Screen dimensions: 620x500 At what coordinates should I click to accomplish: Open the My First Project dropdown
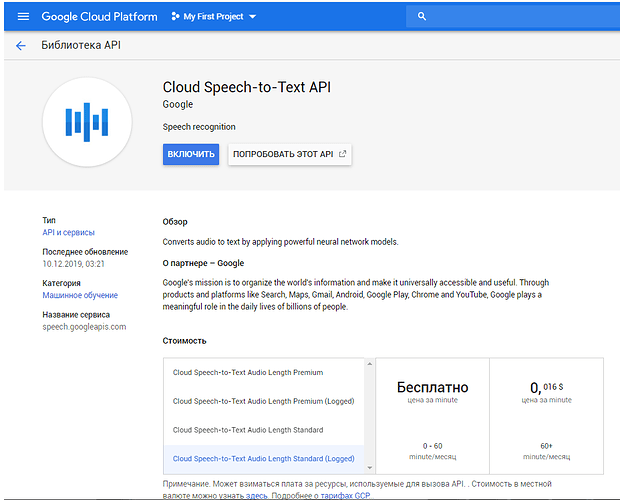(214, 17)
